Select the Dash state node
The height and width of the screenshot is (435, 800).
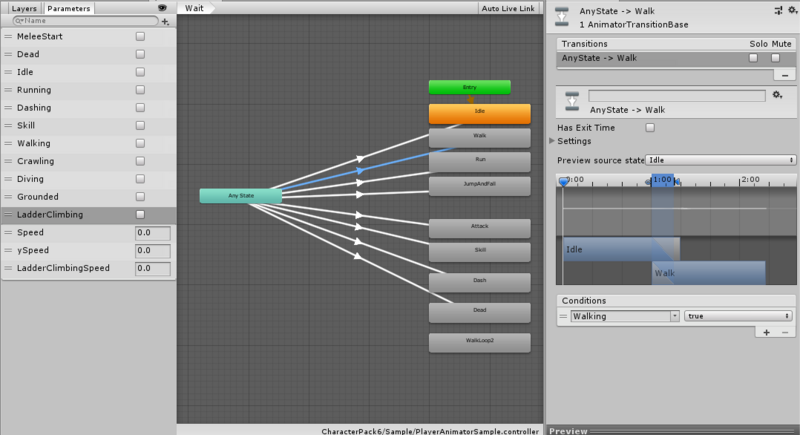click(480, 283)
